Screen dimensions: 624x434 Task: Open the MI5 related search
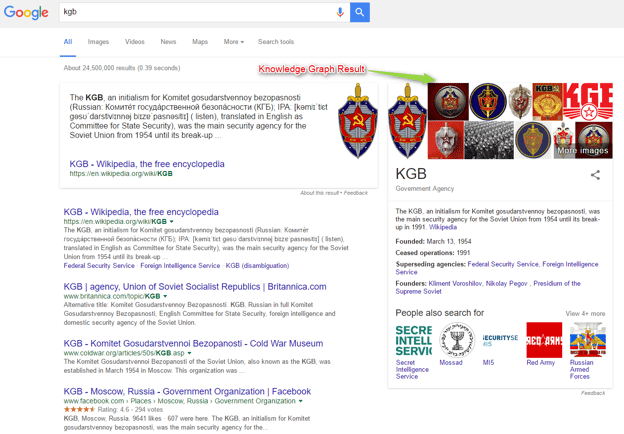(x=500, y=344)
